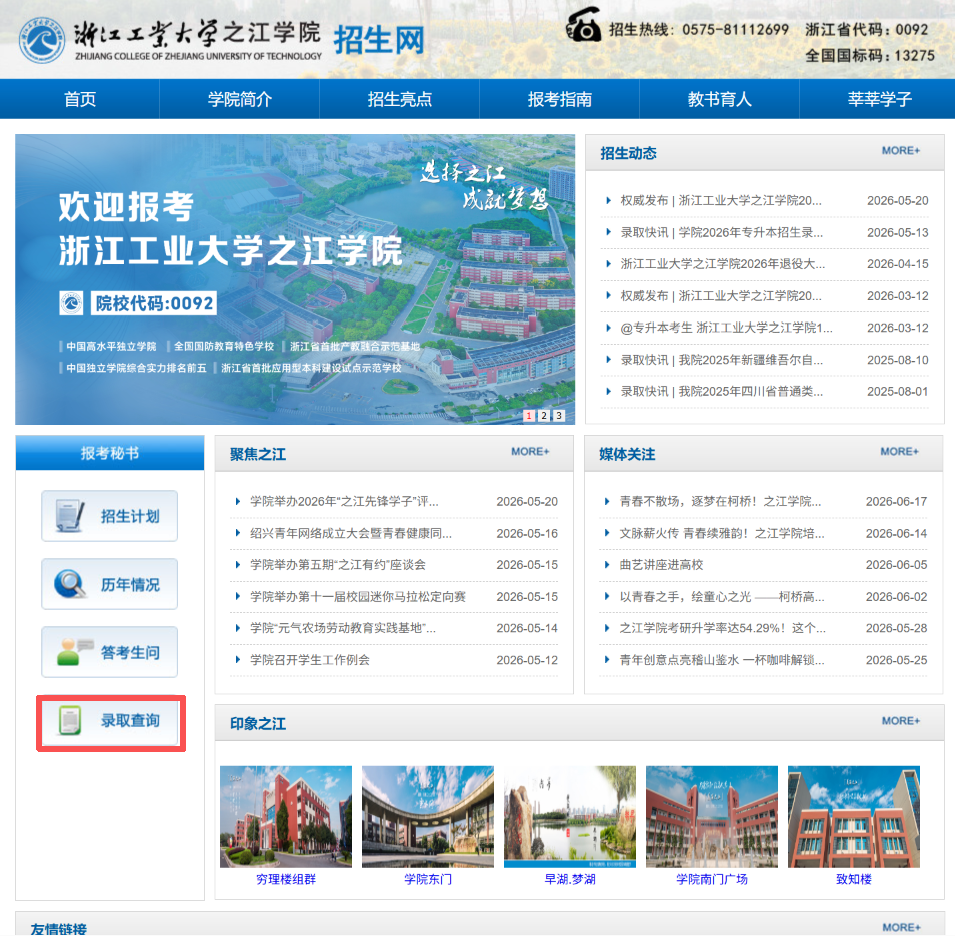
Task: Open the 答考生问 button text
Action: point(130,652)
